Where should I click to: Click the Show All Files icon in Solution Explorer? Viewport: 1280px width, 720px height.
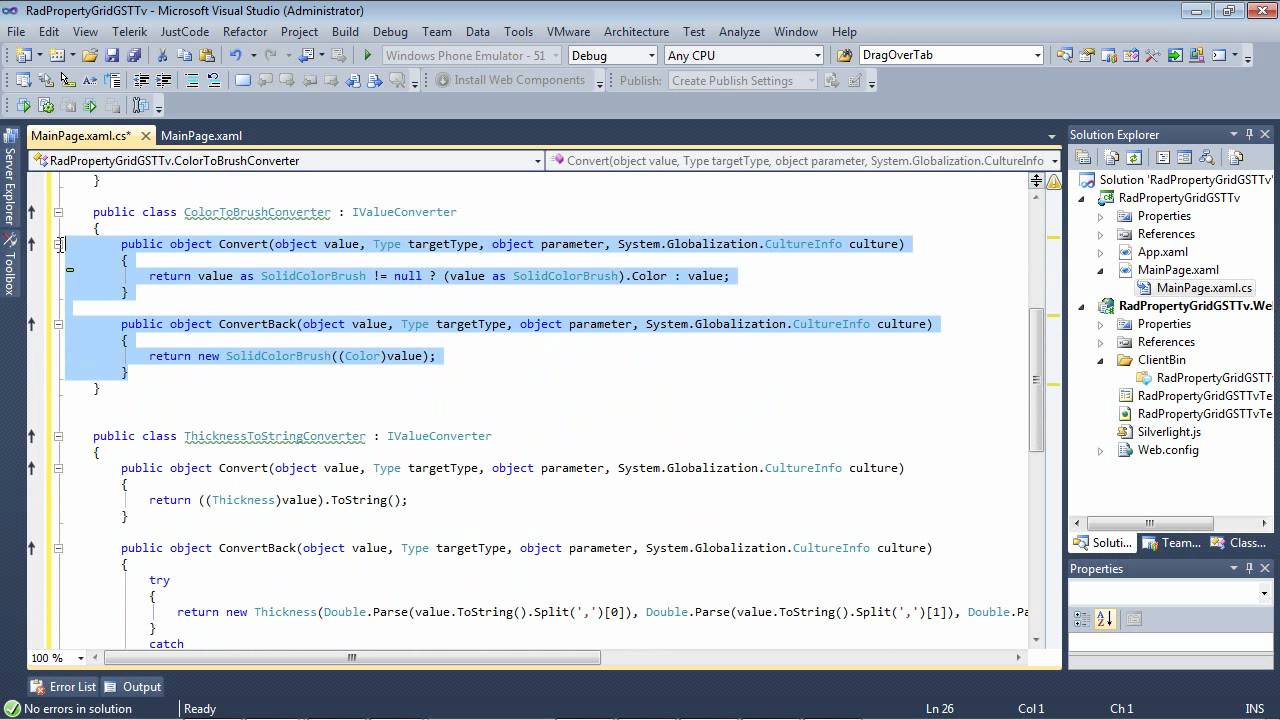coord(1112,157)
